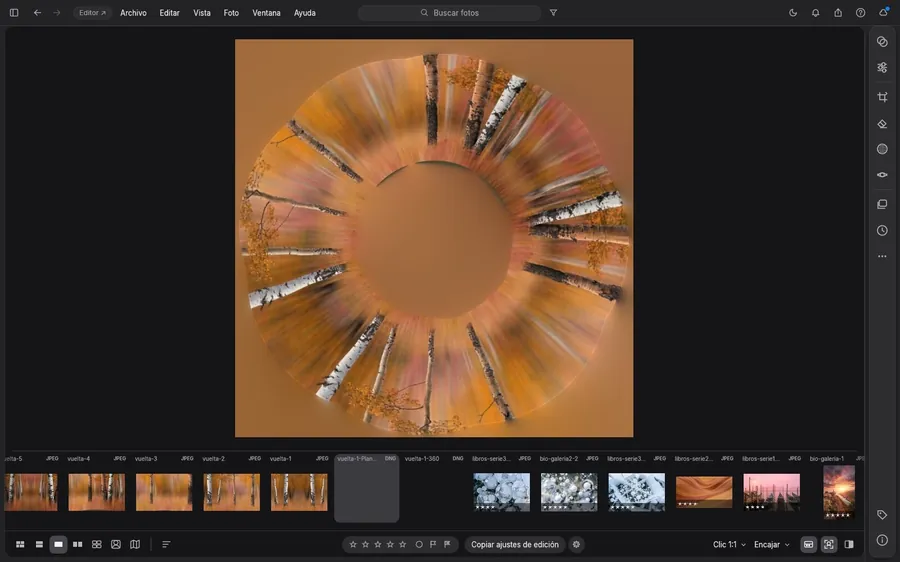Select the vuelta-3 thumbnail
The width and height of the screenshot is (900, 562).
coord(164,492)
